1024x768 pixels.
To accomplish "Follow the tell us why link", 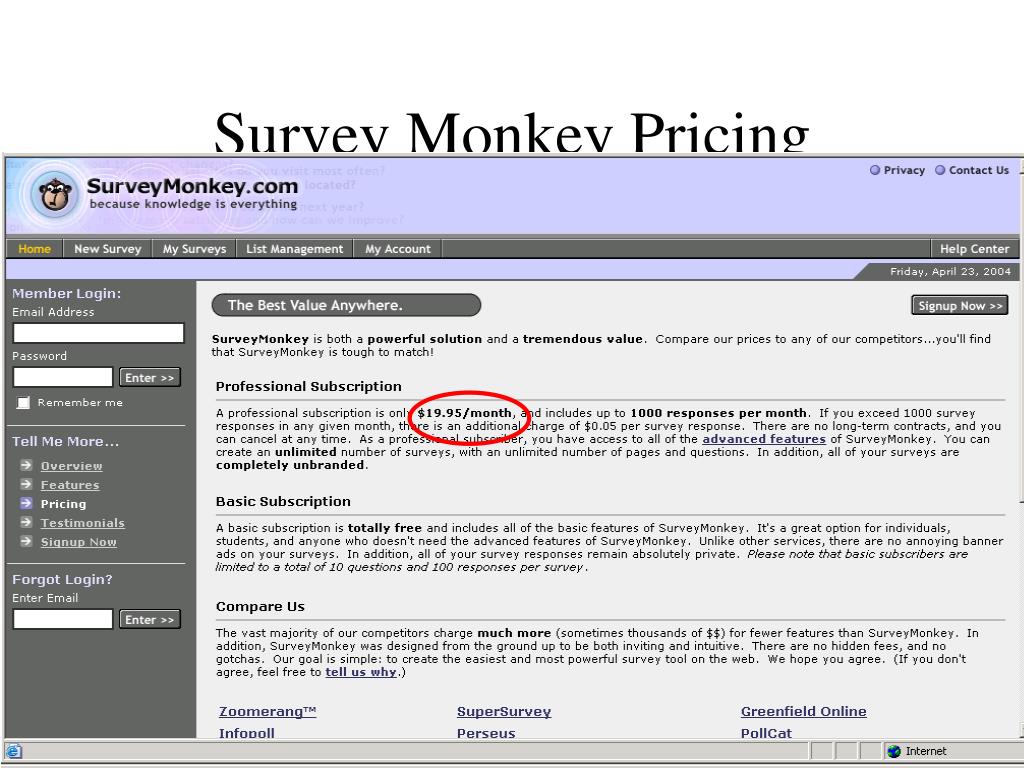I will click(x=361, y=672).
